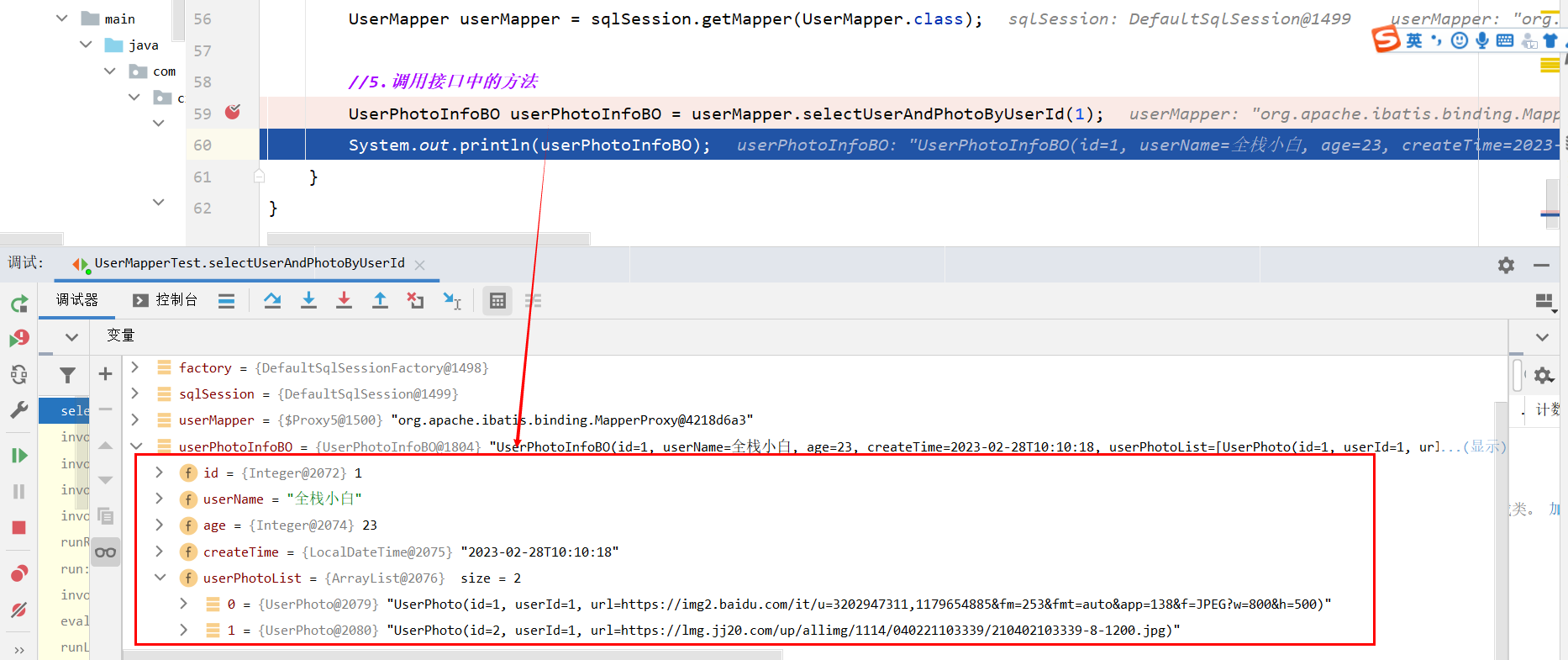Viewport: 1568px width, 660px height.
Task: Expand the userMapper variable node
Action: tap(134, 420)
